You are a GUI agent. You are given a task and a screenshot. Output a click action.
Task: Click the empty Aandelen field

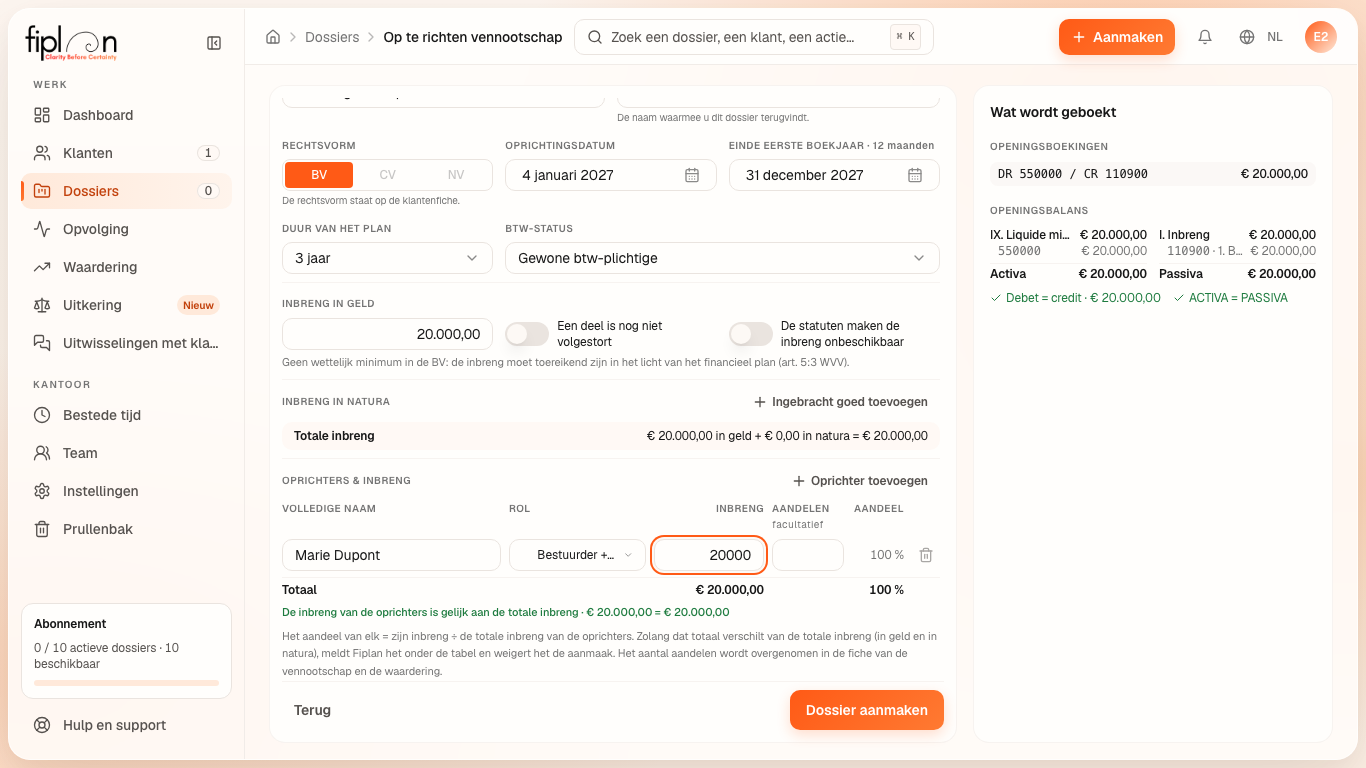[808, 555]
